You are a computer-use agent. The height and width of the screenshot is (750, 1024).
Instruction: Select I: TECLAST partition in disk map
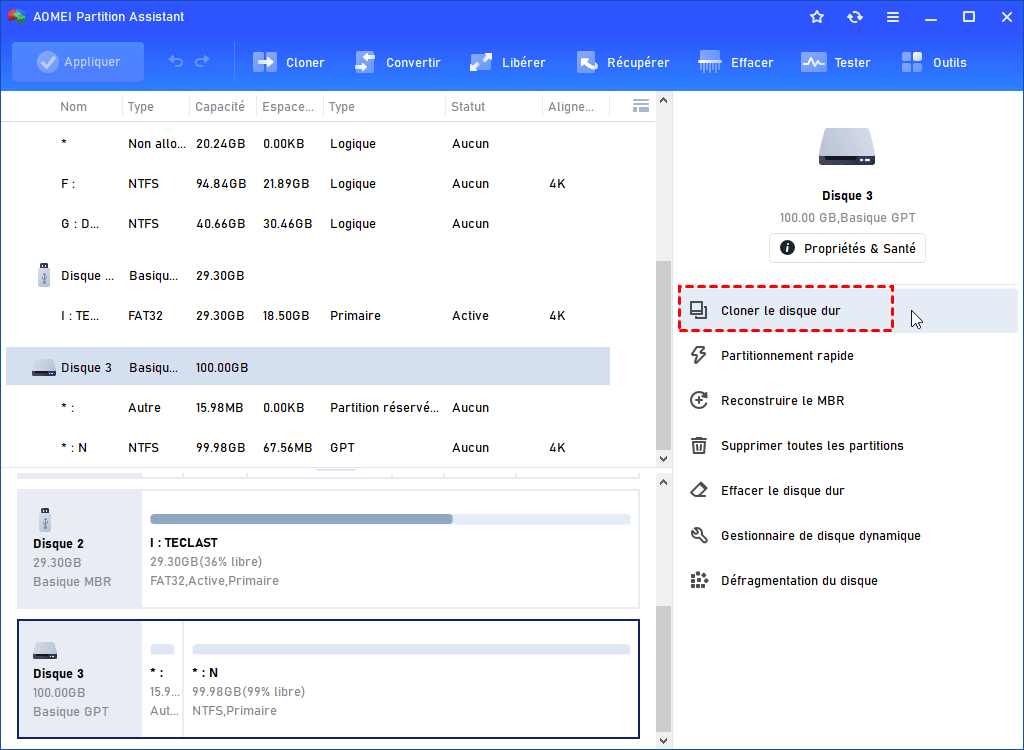(390, 549)
